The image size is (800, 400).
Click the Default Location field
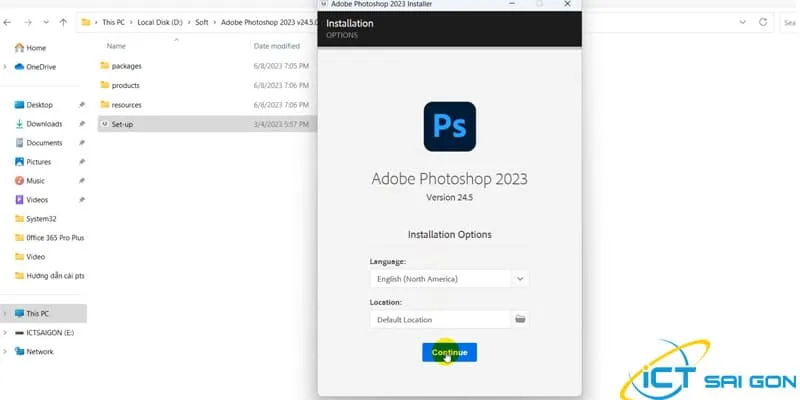tap(441, 319)
